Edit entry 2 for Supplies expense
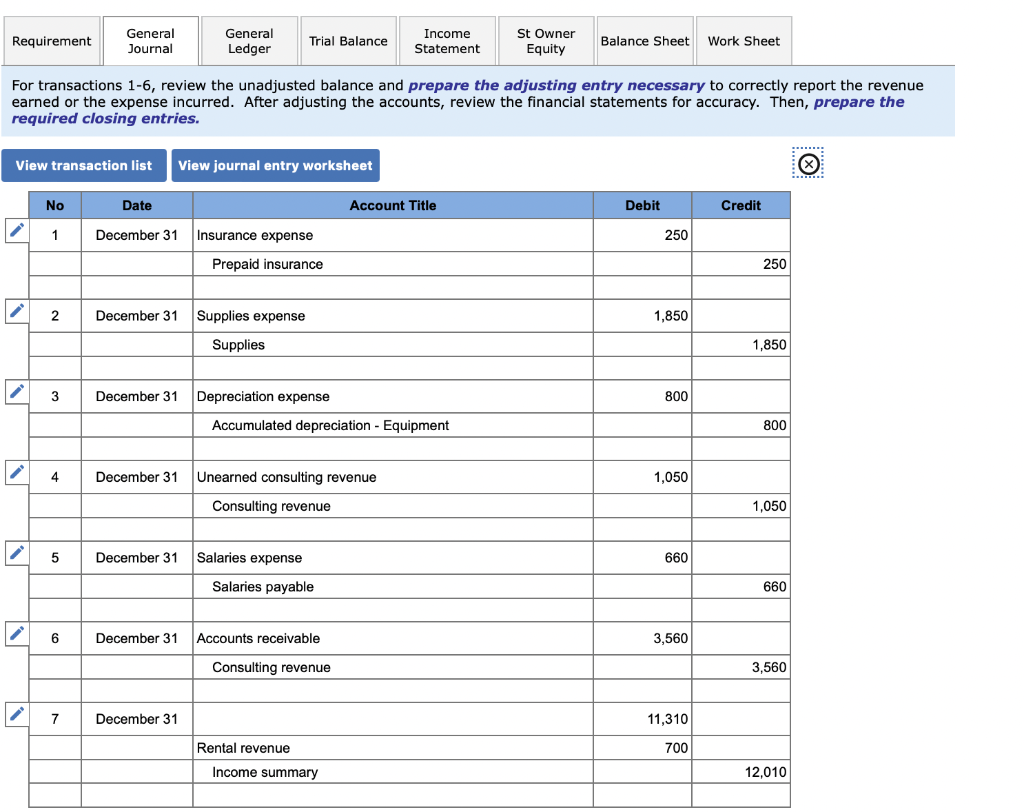Image resolution: width=1024 pixels, height=812 pixels. [16, 311]
